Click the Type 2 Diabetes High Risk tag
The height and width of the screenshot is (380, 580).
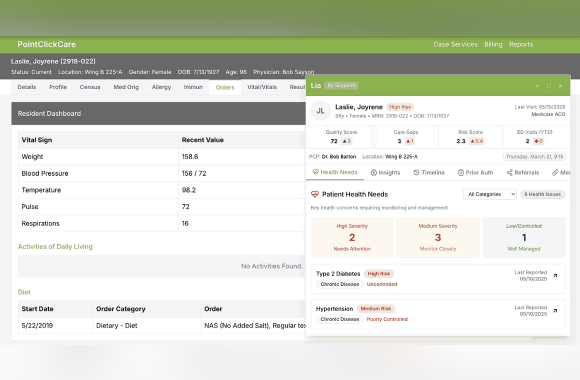tap(379, 274)
